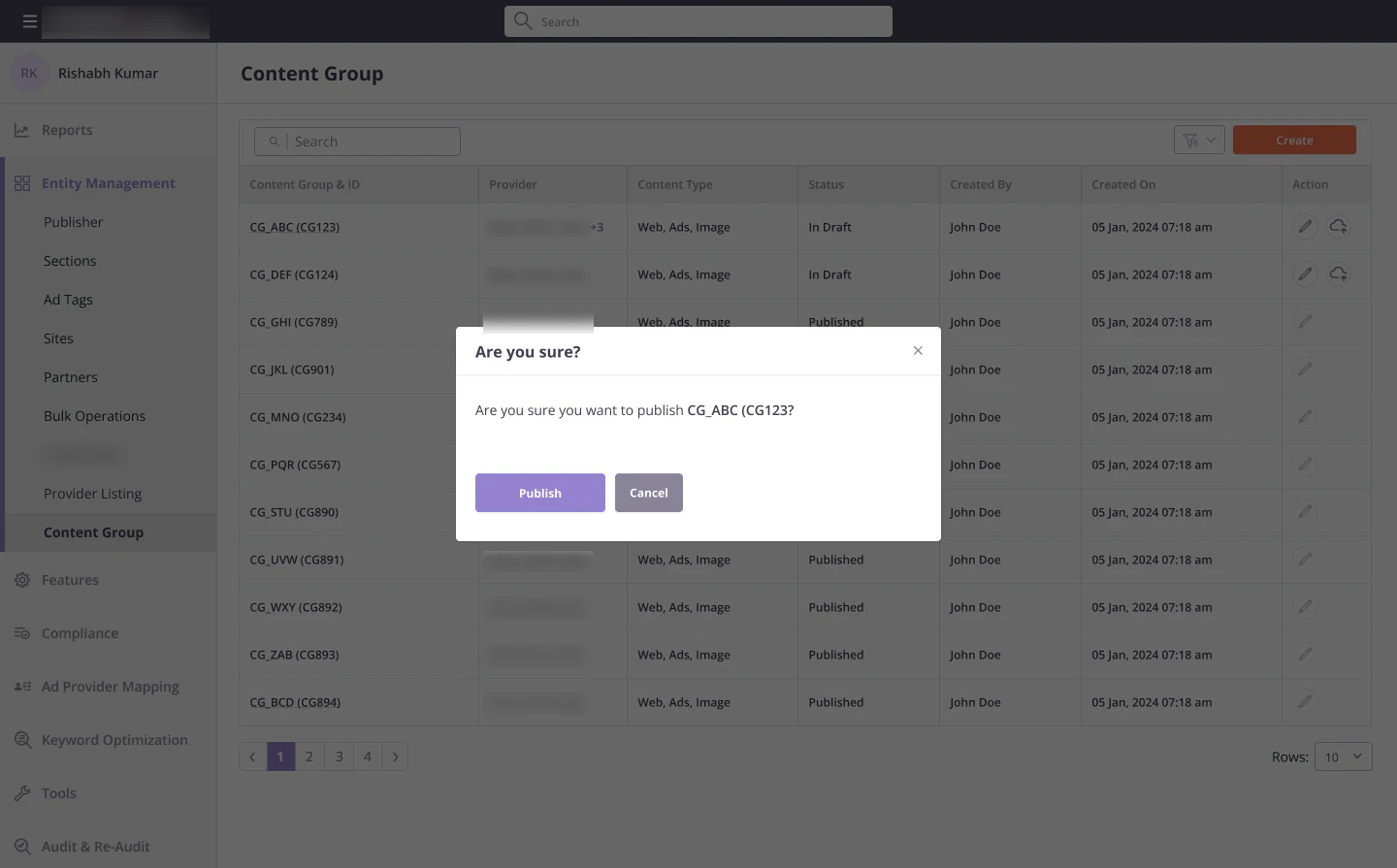The width and height of the screenshot is (1397, 868).
Task: Go to page 2
Action: click(309, 756)
